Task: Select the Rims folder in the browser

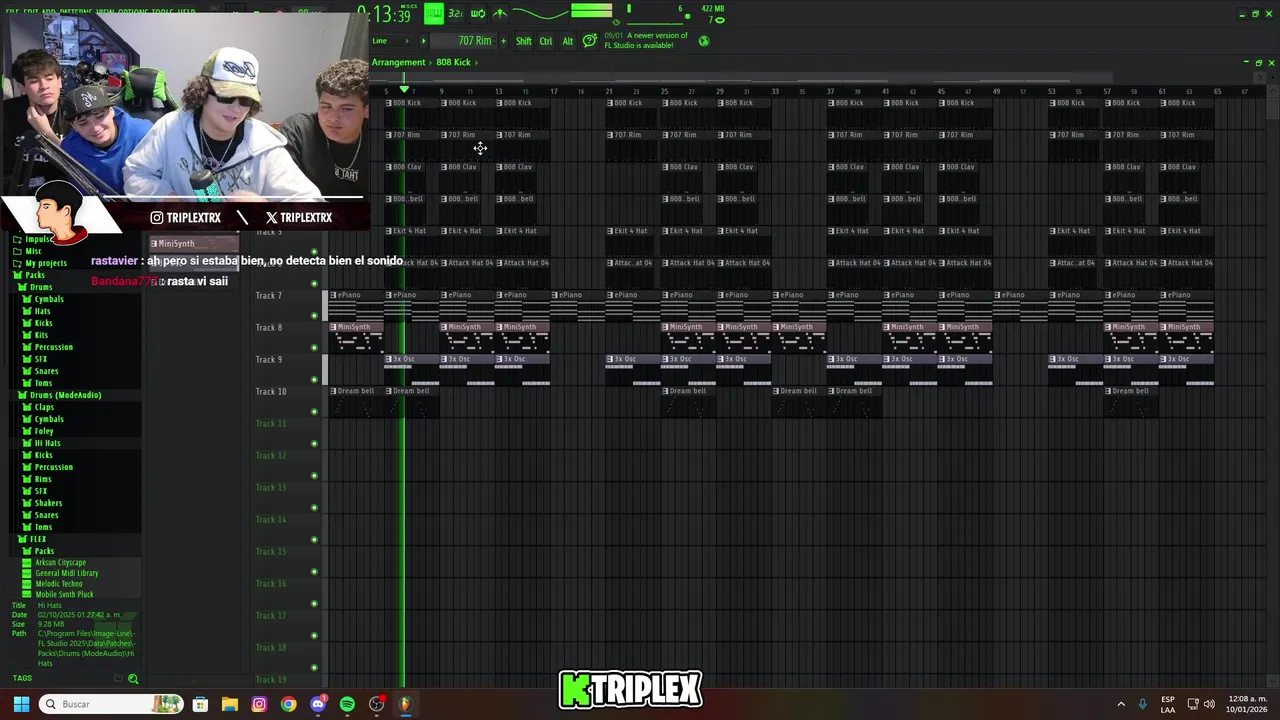Action: (x=43, y=479)
